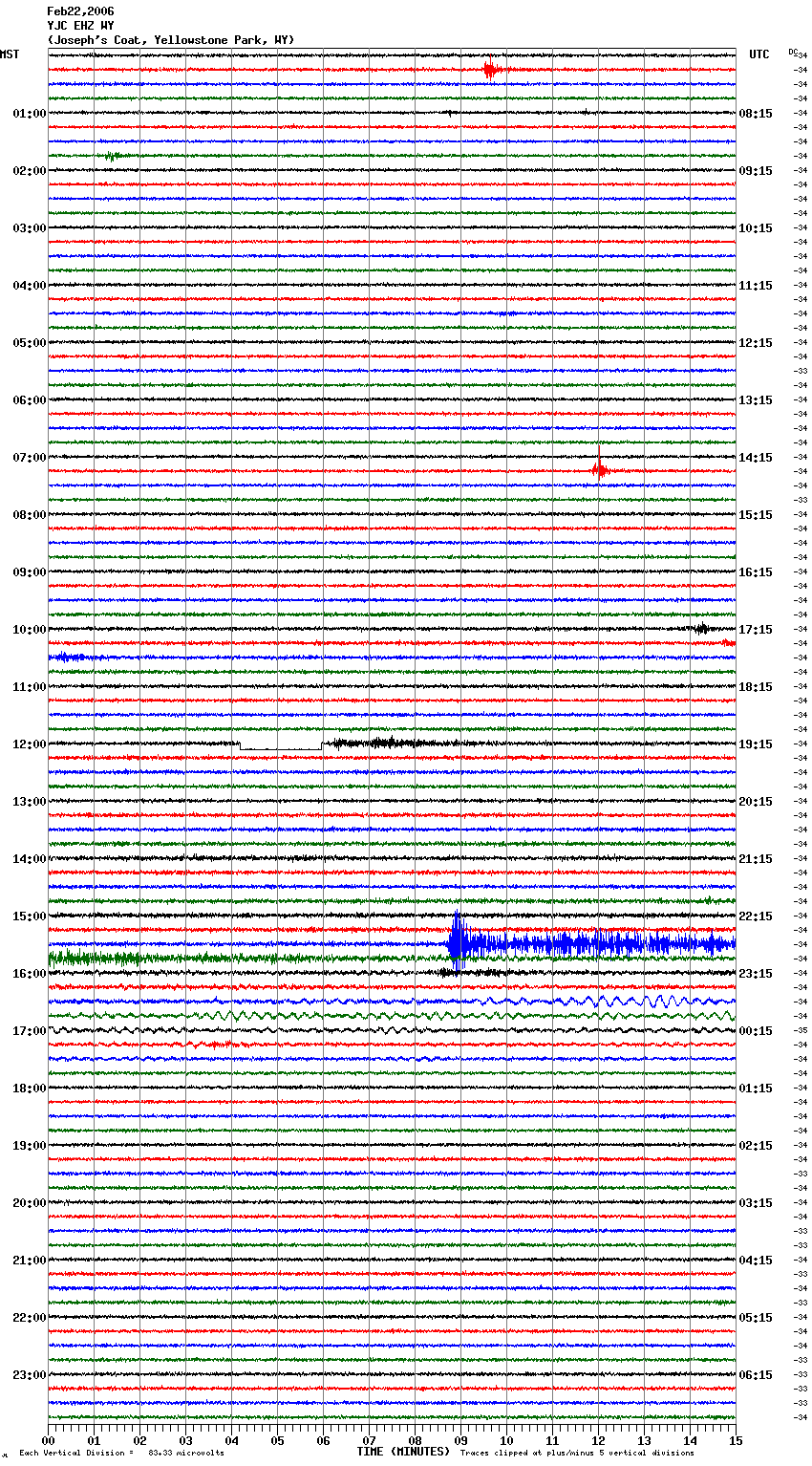Image resolution: width=812 pixels, height=1466 pixels.
Task: Click the MST time zone header
Action: [10, 54]
